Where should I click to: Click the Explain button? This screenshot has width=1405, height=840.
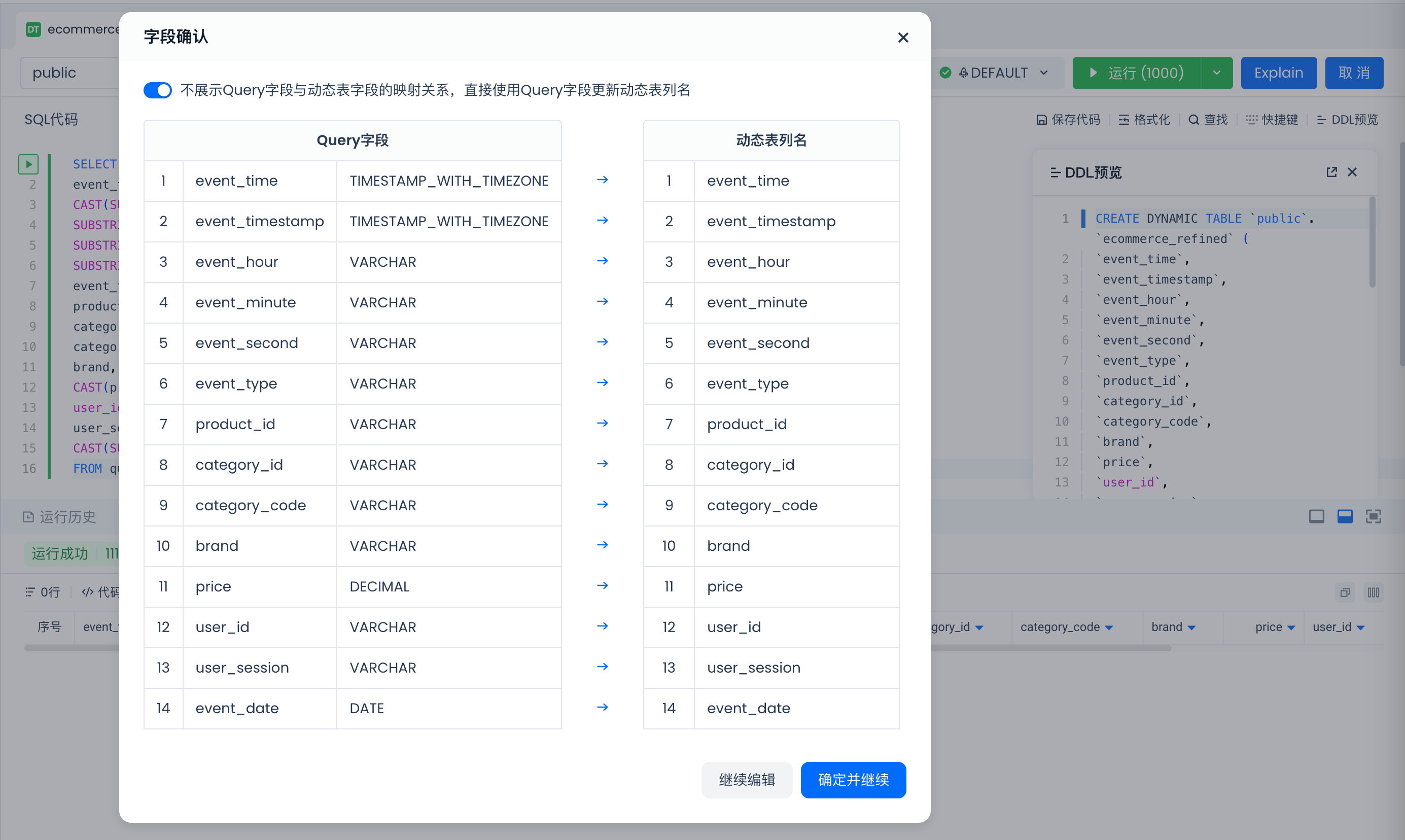(1278, 73)
